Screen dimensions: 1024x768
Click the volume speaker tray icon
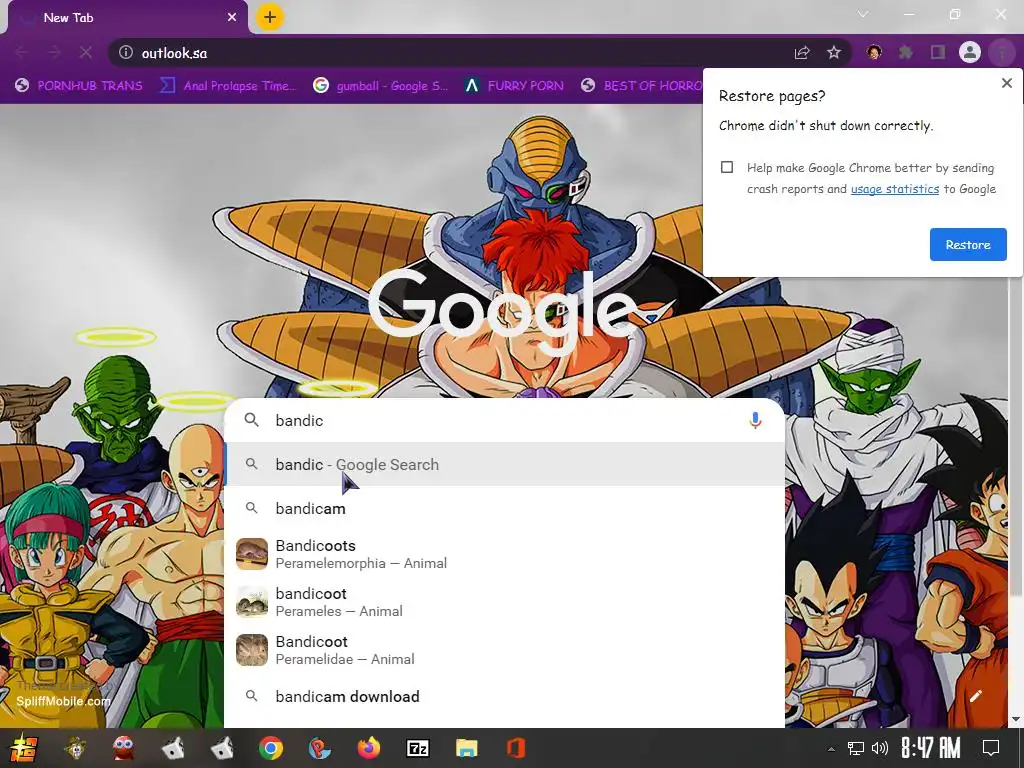tap(880, 748)
